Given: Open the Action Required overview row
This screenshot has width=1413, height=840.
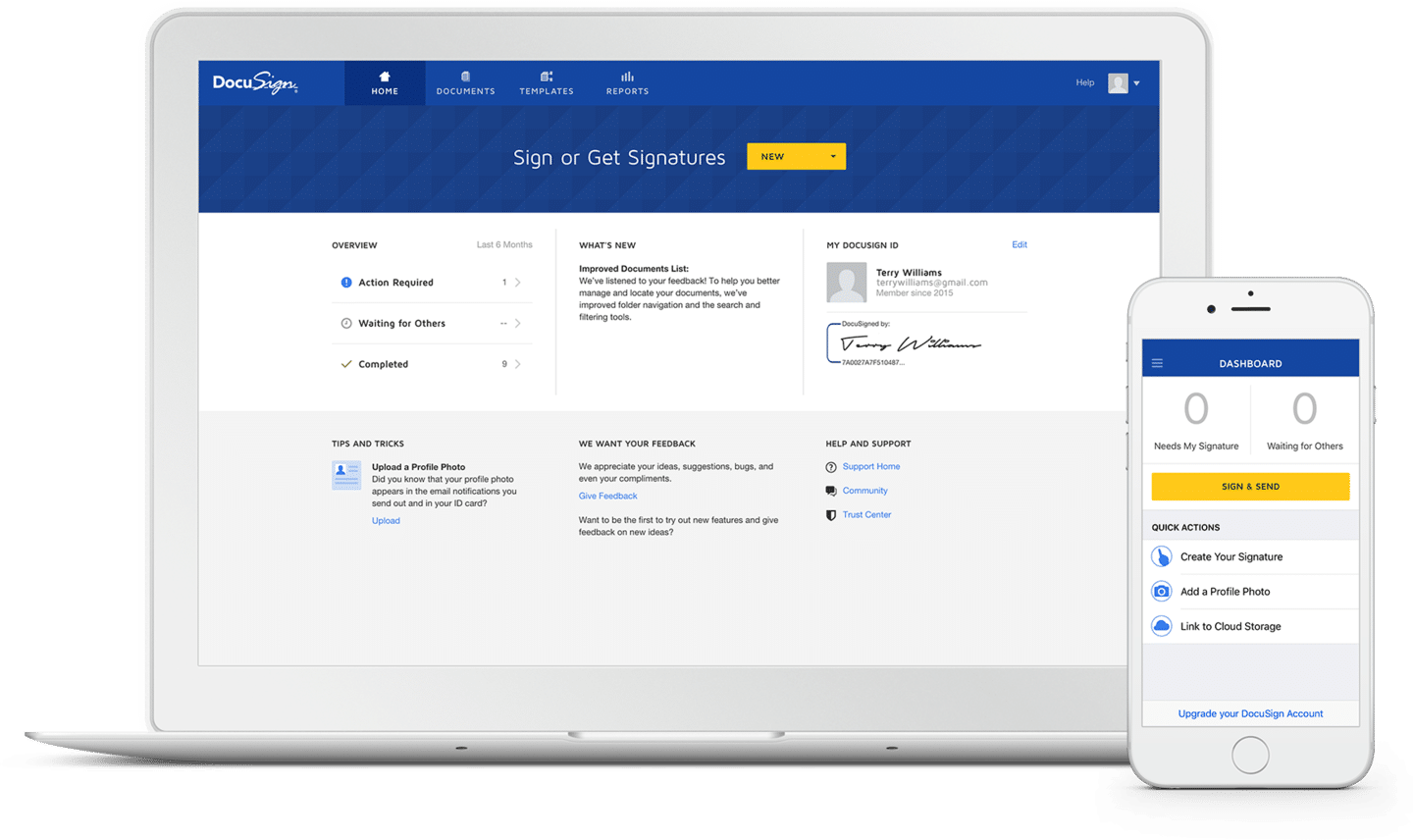Looking at the screenshot, I should pyautogui.click(x=432, y=283).
